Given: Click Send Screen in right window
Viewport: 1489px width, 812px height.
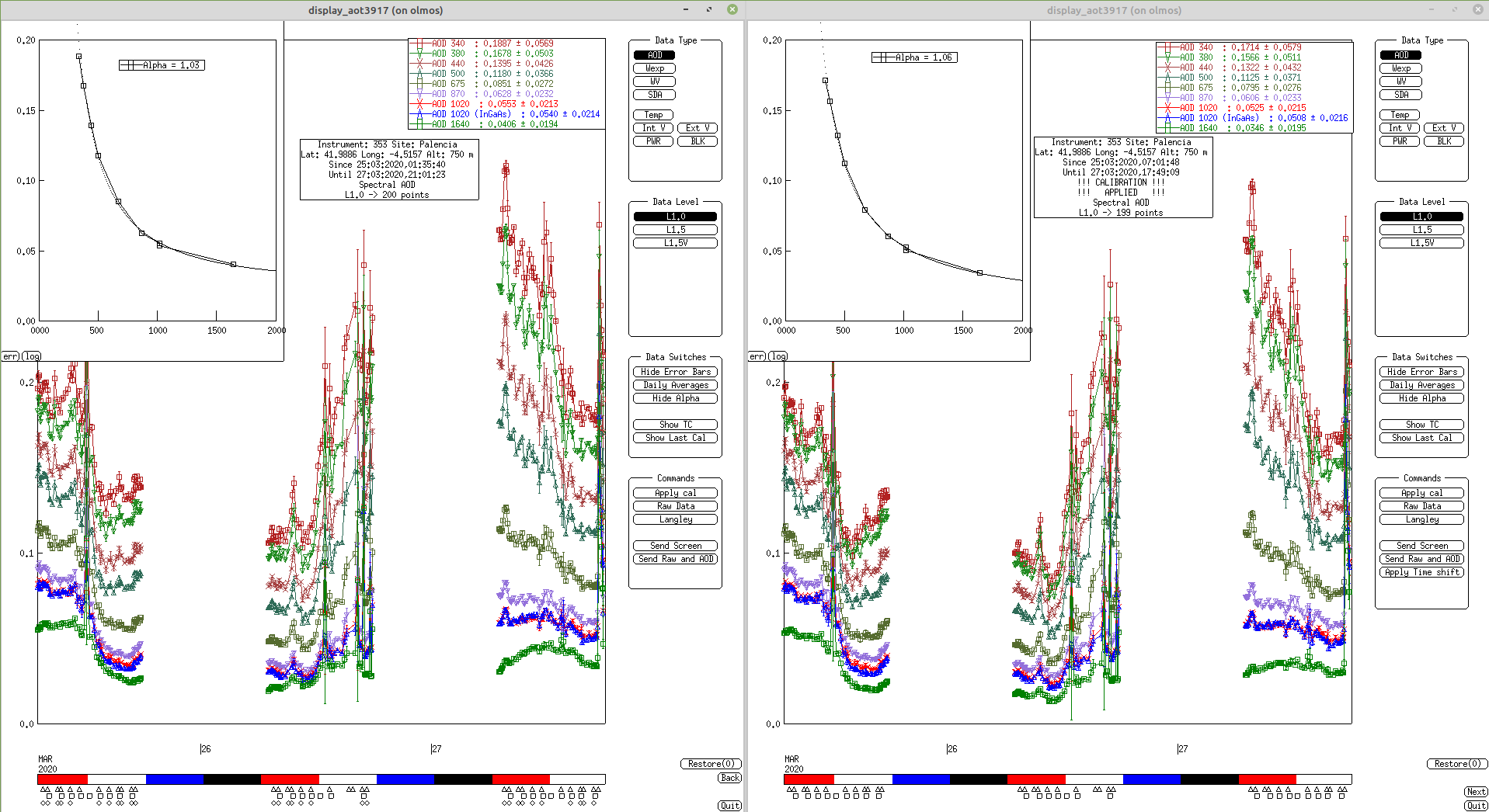Looking at the screenshot, I should coord(1421,546).
